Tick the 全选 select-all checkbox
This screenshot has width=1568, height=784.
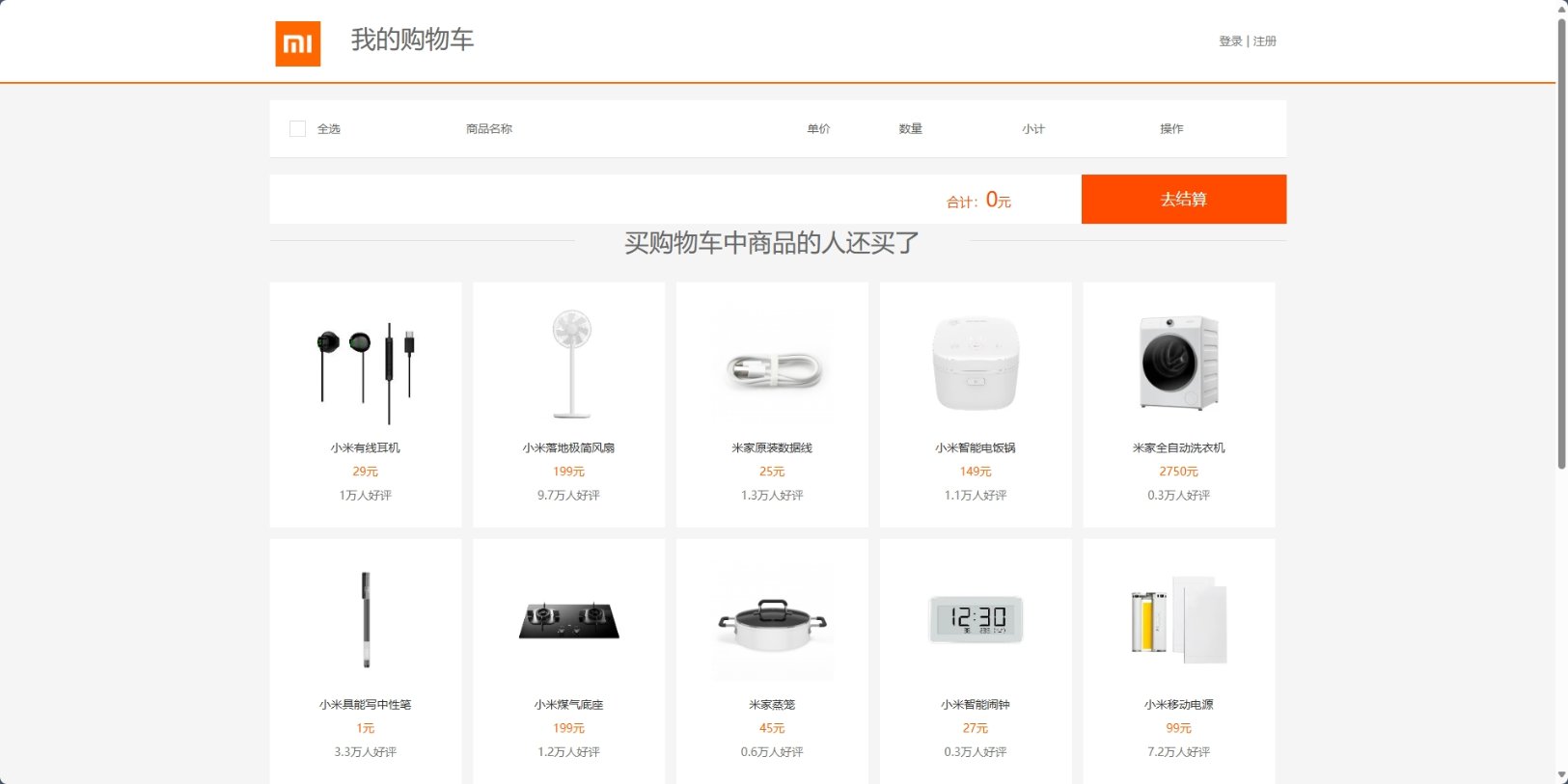[297, 128]
